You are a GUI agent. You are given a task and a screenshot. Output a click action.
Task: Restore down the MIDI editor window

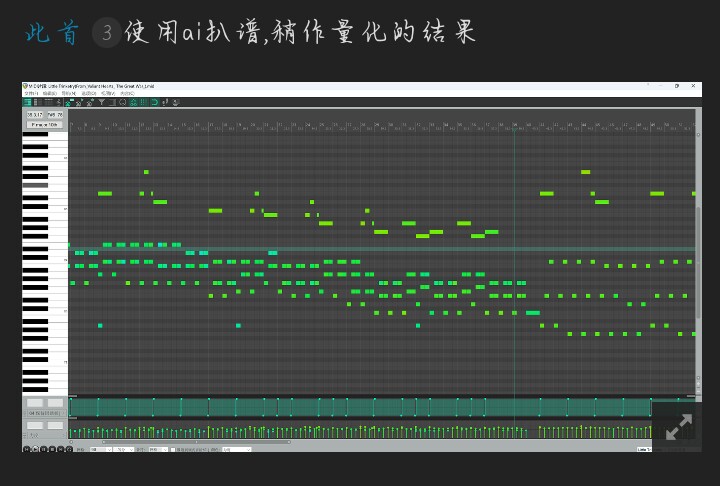676,86
